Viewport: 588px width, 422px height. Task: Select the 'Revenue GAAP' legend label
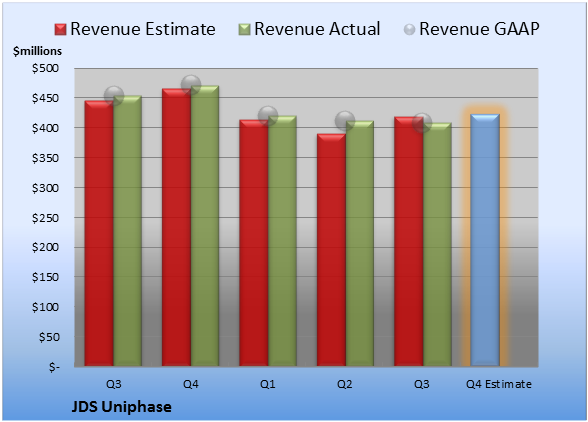point(479,29)
